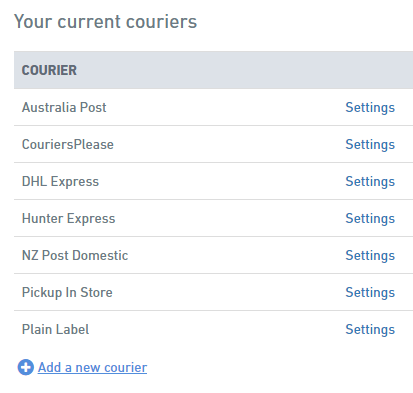Select the Plain Label courier name

55,329
